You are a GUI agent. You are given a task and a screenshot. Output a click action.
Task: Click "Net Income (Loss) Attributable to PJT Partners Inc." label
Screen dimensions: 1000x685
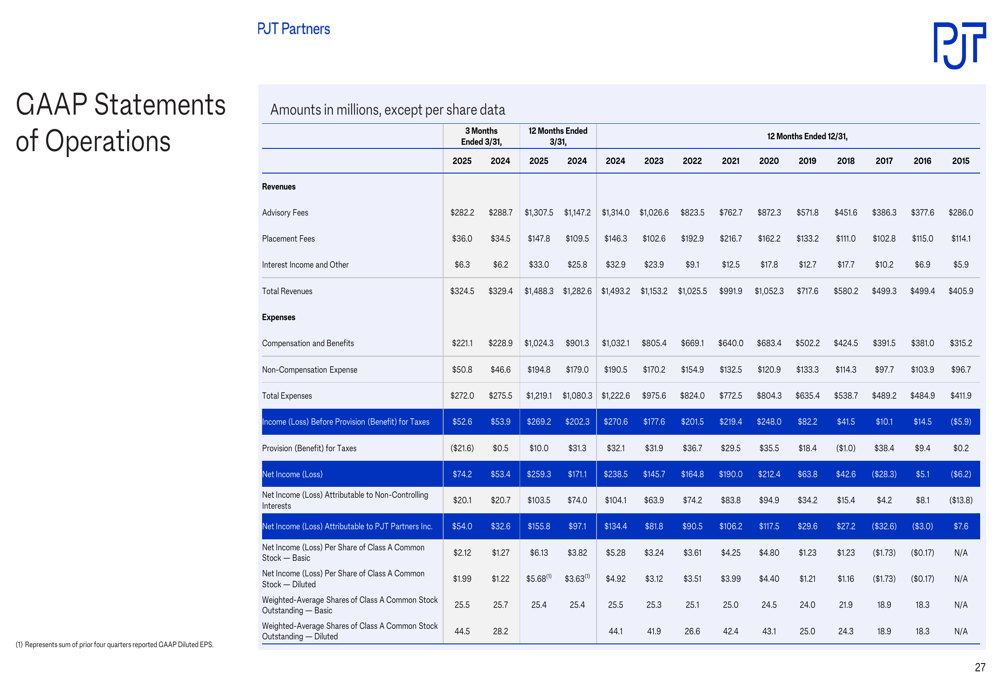tap(347, 527)
